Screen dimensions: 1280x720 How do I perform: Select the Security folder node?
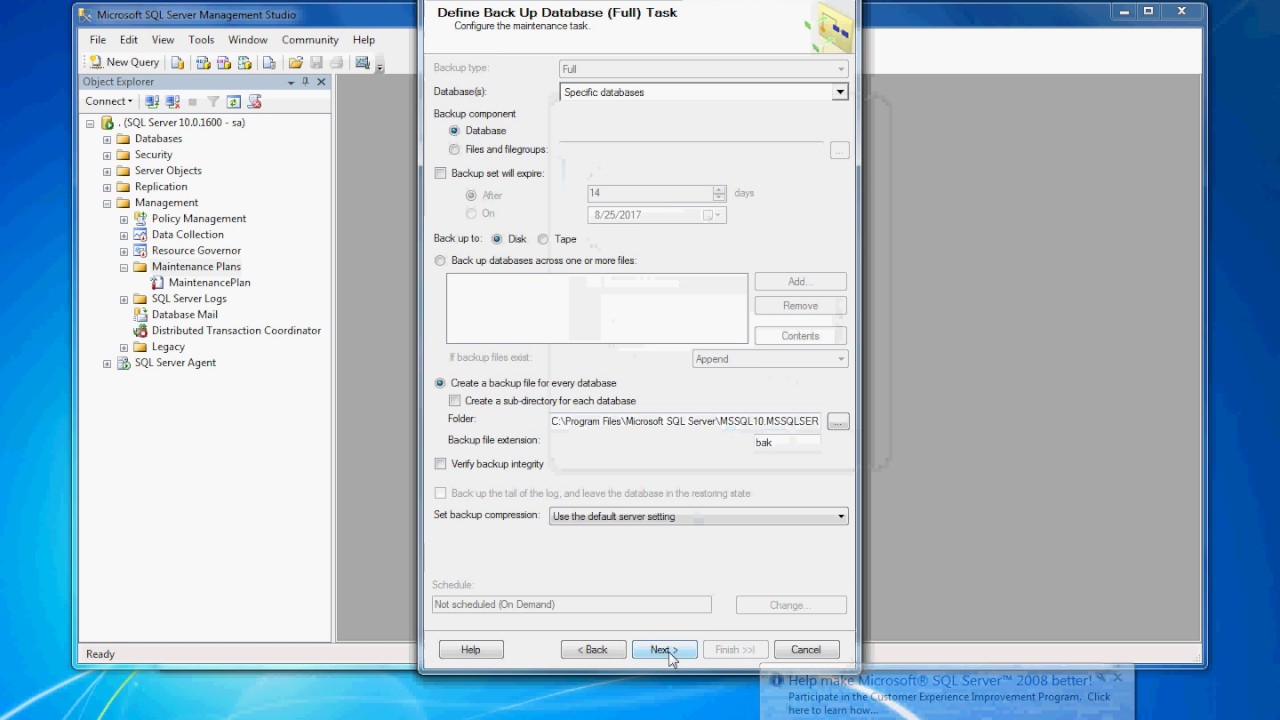tap(153, 155)
